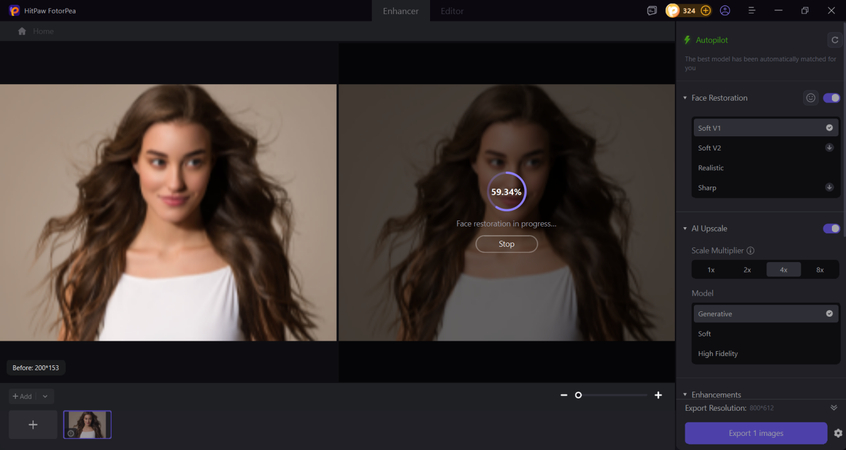Turn off the AI Upscale toggle
The image size is (846, 450).
pyautogui.click(x=831, y=229)
